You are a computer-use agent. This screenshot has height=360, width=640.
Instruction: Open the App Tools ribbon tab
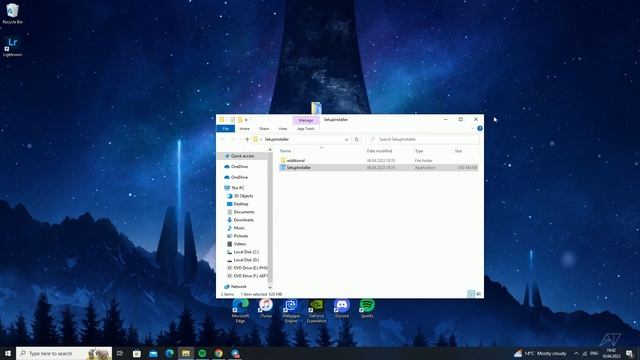(305, 129)
